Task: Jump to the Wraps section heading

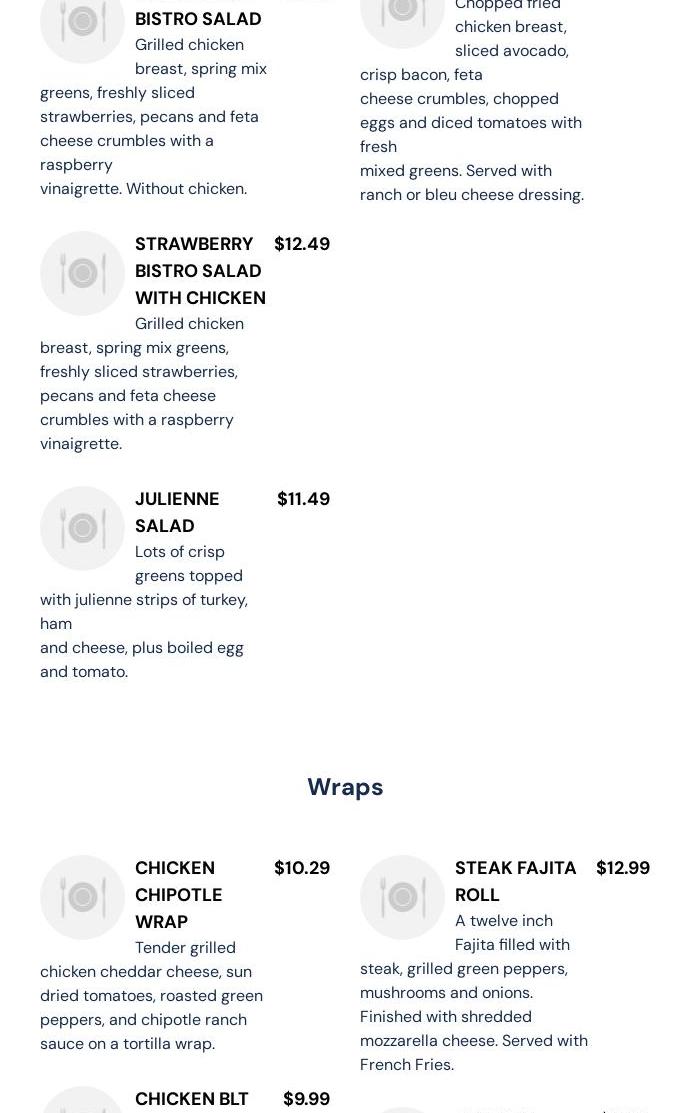Action: point(345,786)
